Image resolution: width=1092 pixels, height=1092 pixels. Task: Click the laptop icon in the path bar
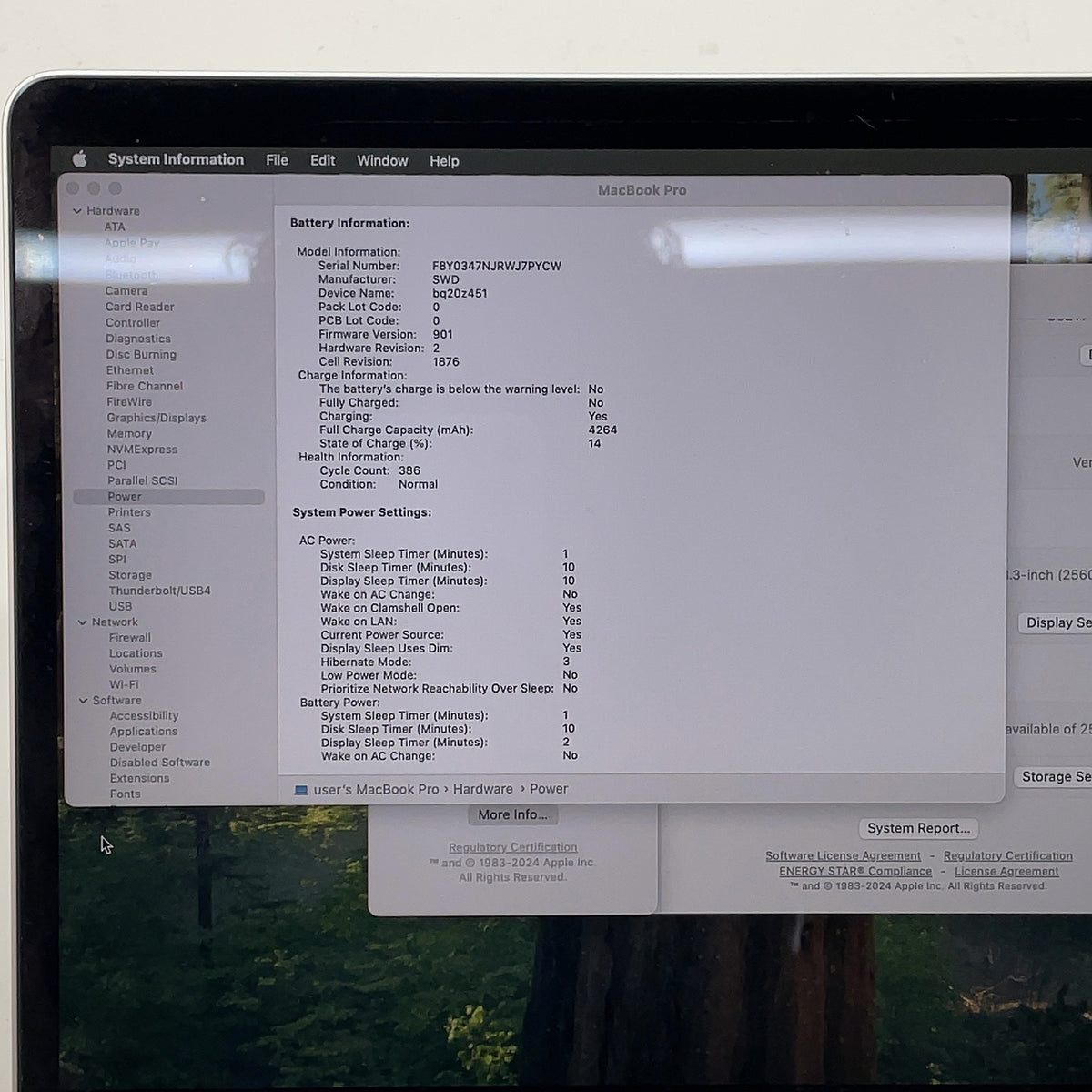pyautogui.click(x=301, y=790)
